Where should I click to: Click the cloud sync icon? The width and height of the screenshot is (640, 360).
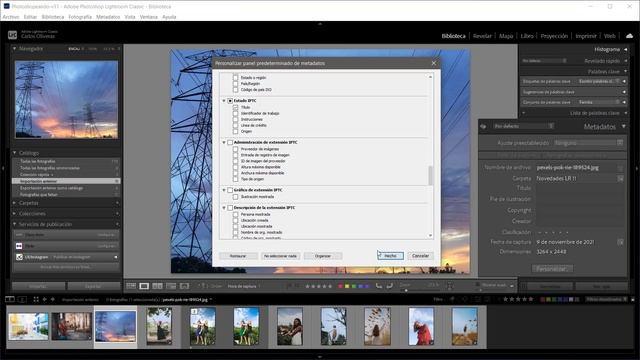(629, 36)
